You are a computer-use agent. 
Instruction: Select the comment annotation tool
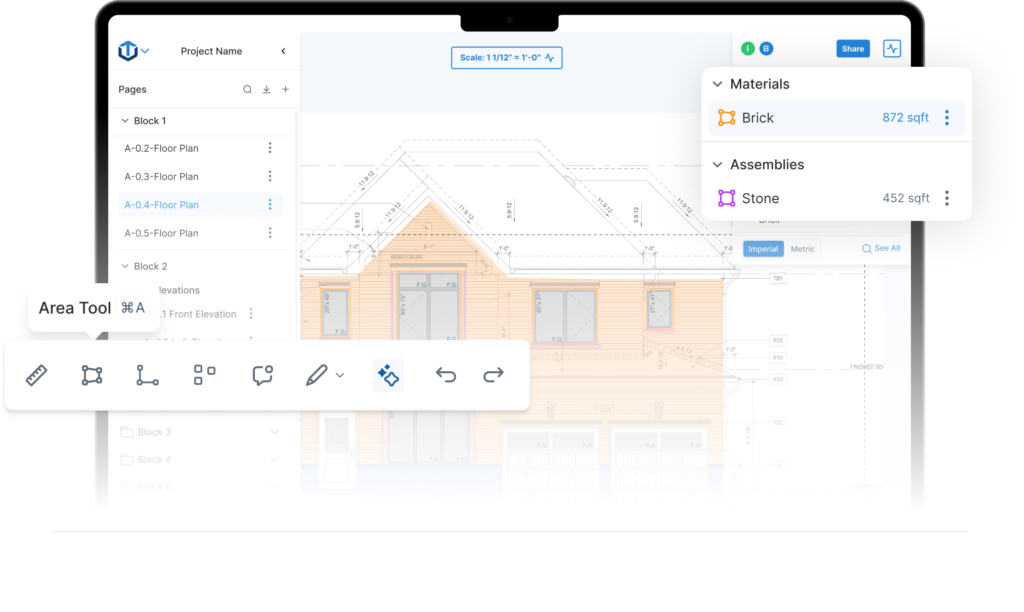pos(263,376)
